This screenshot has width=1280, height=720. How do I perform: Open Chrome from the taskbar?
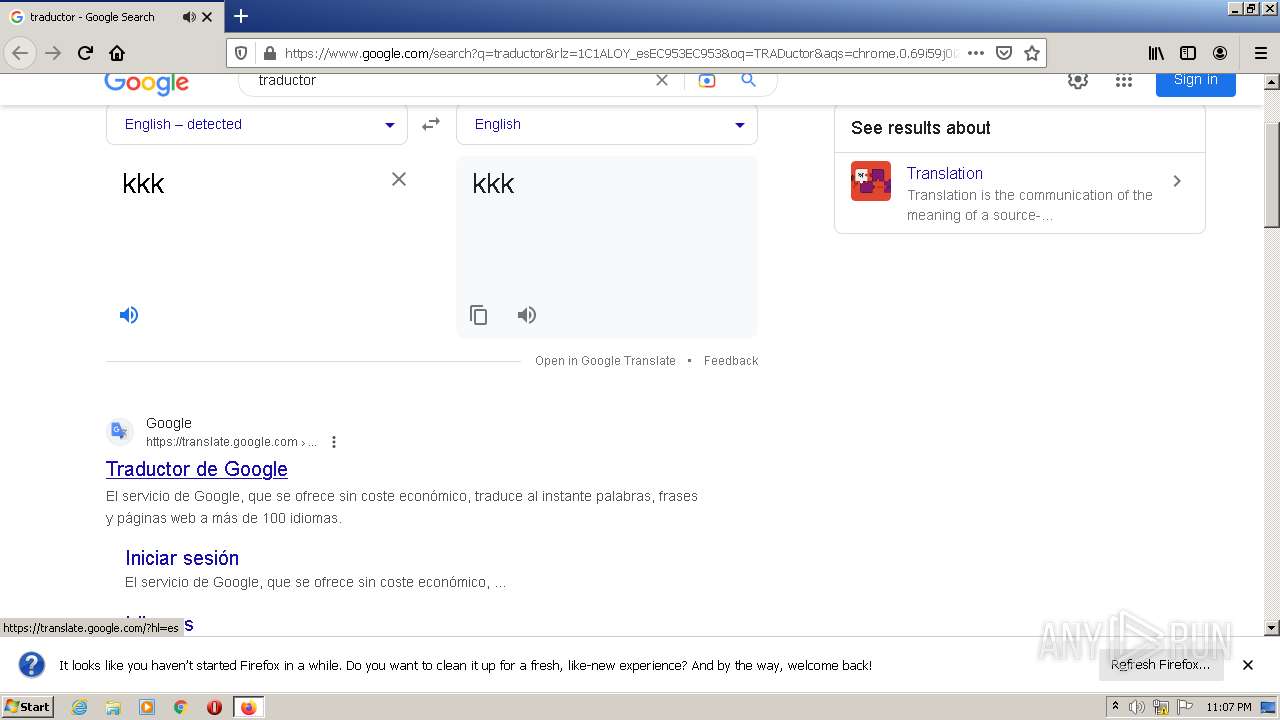[x=181, y=707]
